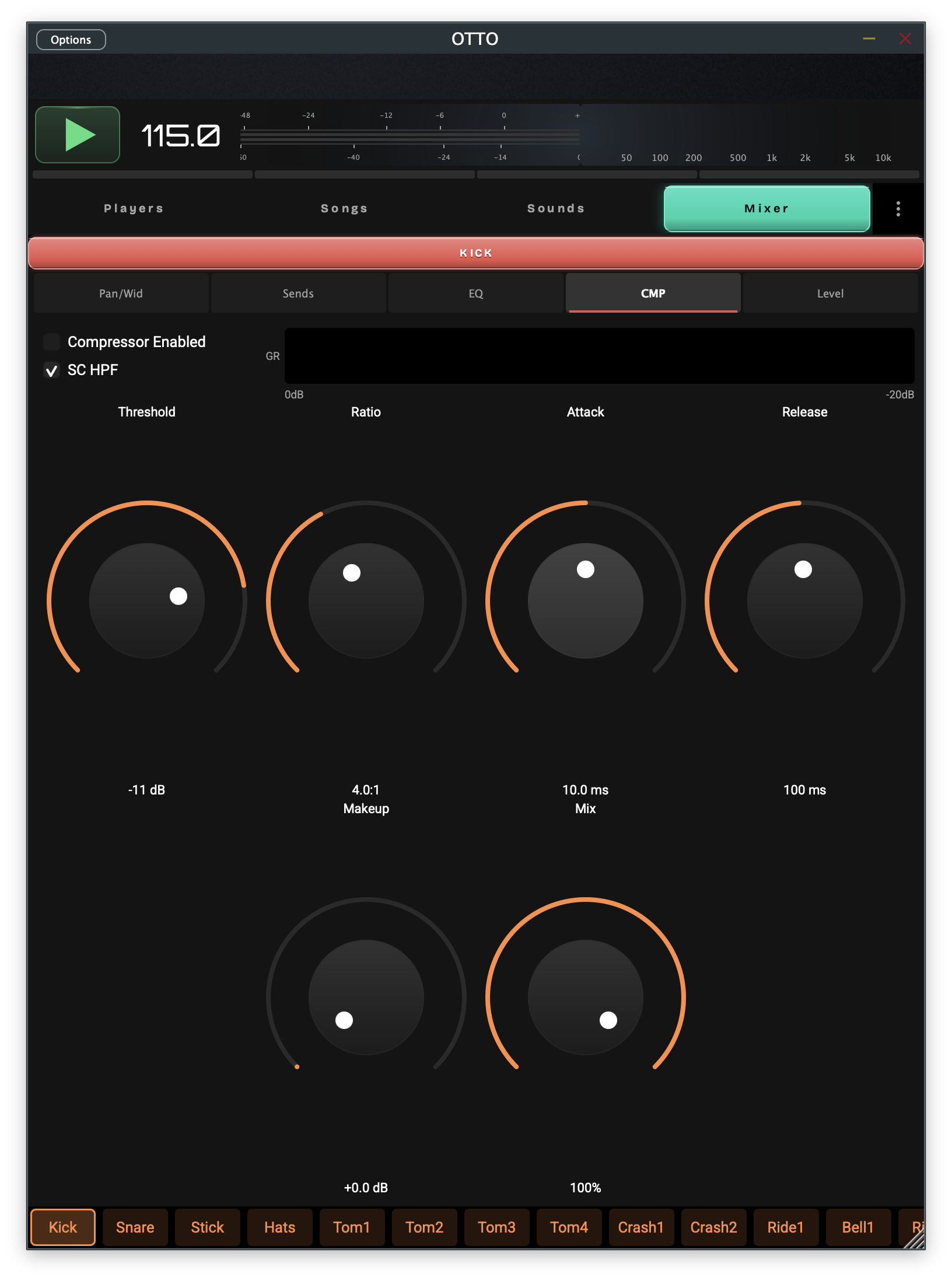Image resolution: width=952 pixels, height=1281 pixels.
Task: Click the Mix knob
Action: (x=586, y=998)
